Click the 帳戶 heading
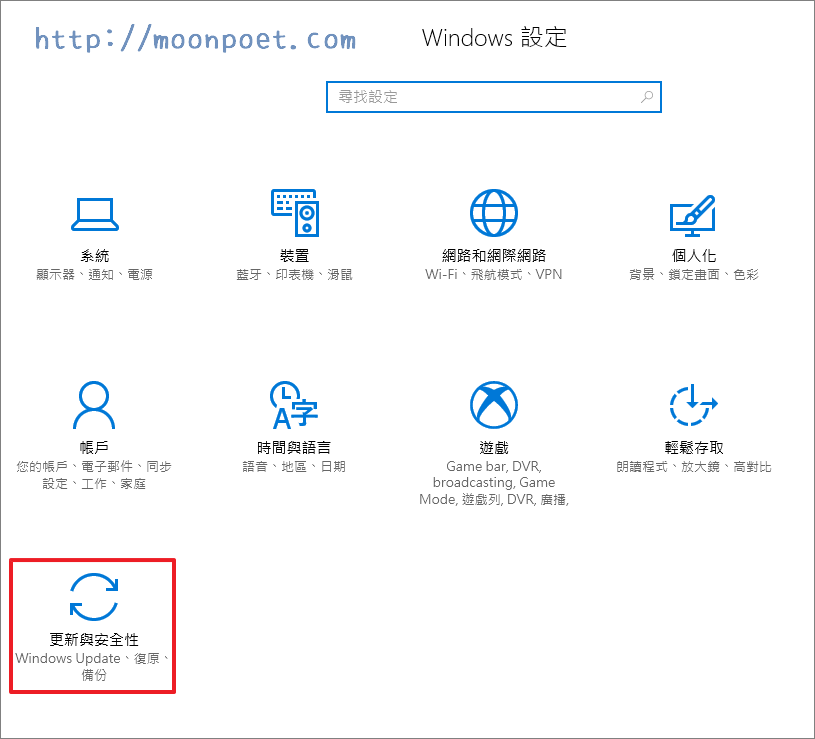 pyautogui.click(x=94, y=448)
